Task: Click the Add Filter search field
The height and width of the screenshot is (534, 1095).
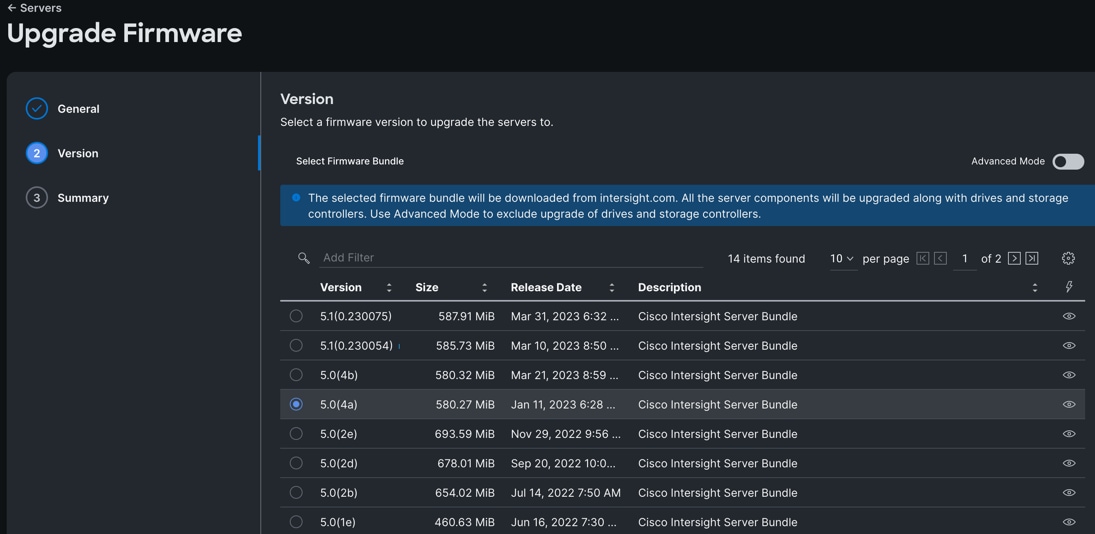Action: click(511, 258)
